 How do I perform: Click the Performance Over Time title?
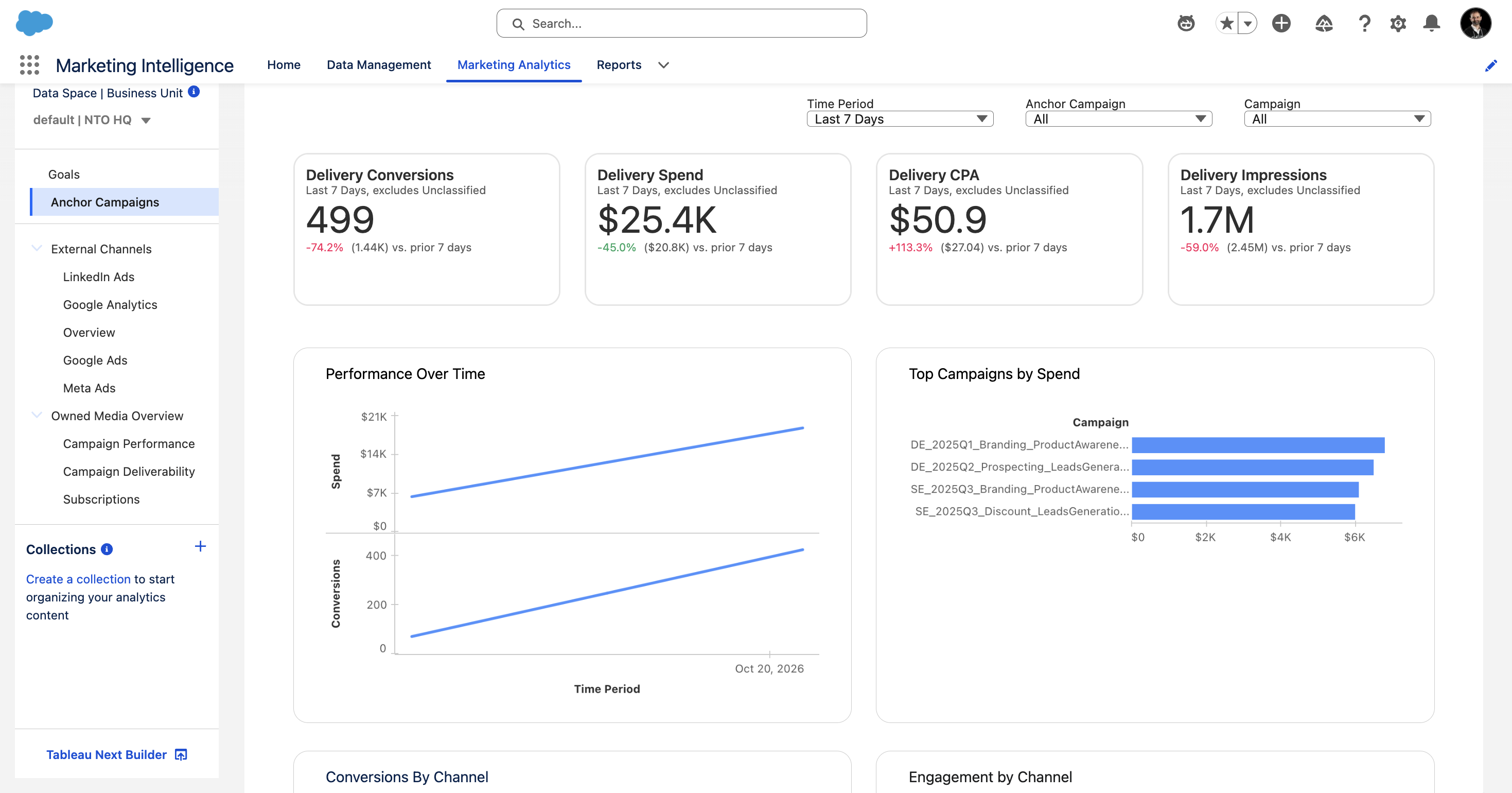405,374
